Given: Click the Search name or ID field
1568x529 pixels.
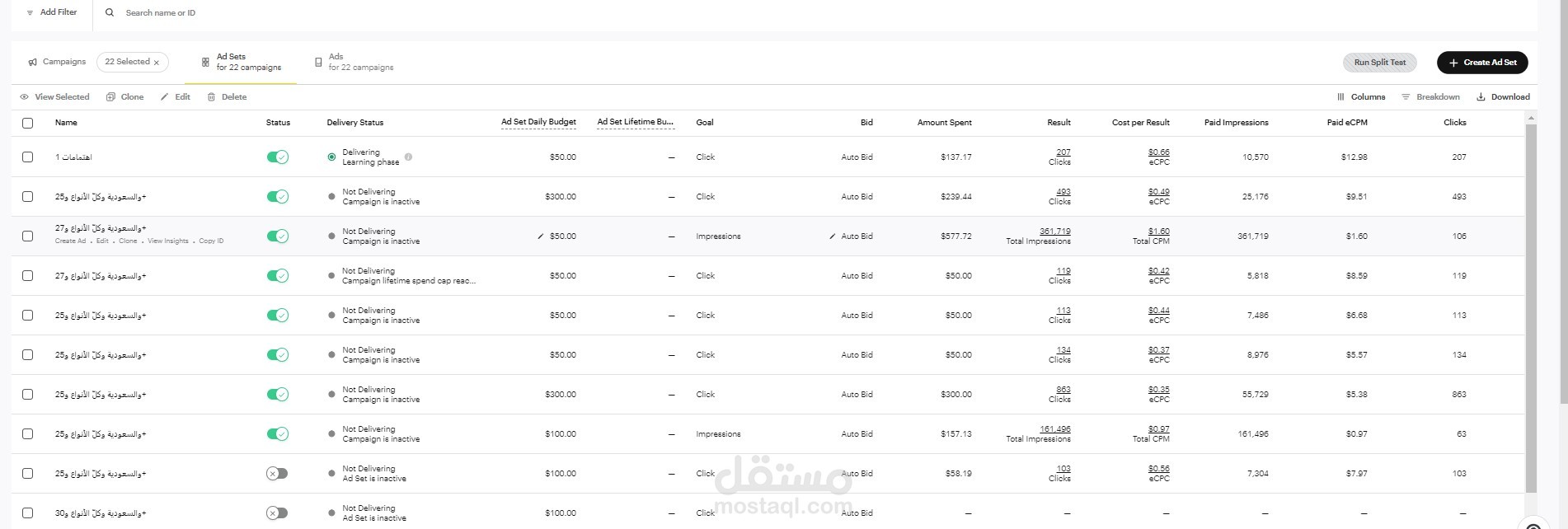Looking at the screenshot, I should coord(247,13).
